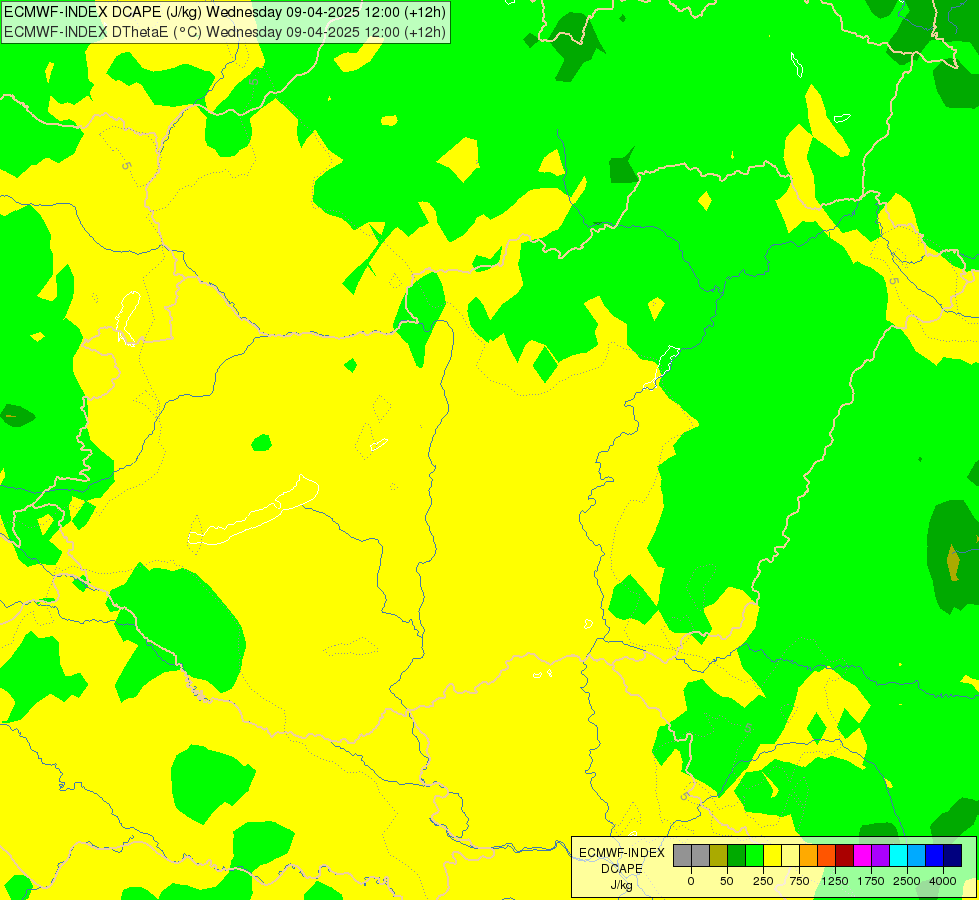Viewport: 979px width, 900px height.
Task: Click the bright green legend swatch before 250
Action: 755,856
